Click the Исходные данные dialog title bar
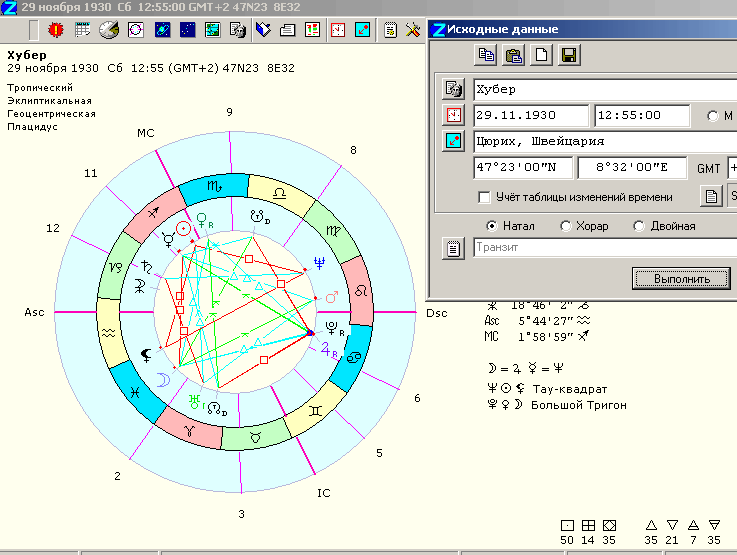The image size is (737, 555). coord(583,29)
